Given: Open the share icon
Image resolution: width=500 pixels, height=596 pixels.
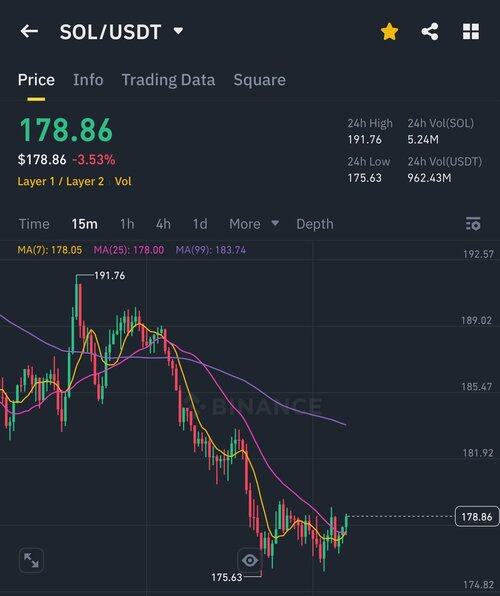Looking at the screenshot, I should [x=430, y=32].
